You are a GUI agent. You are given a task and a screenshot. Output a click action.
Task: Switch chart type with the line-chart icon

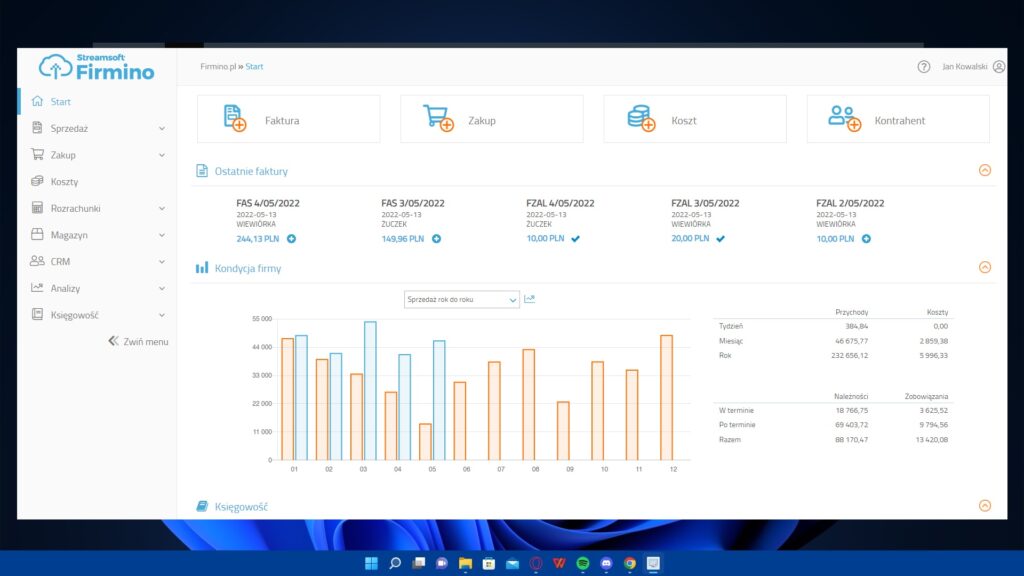(530, 299)
